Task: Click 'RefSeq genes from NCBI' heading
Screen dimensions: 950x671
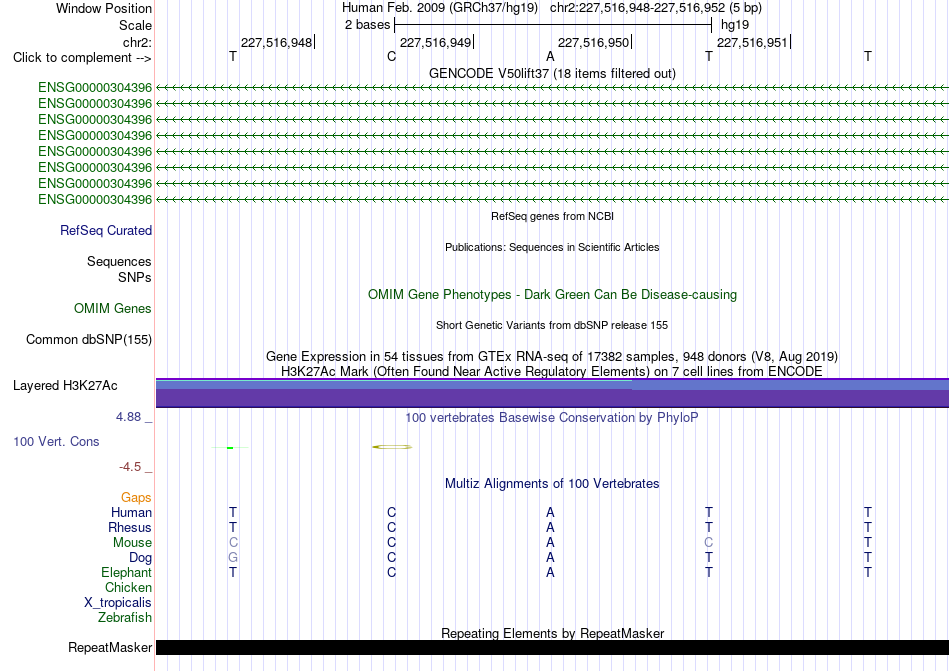Action: pyautogui.click(x=552, y=216)
